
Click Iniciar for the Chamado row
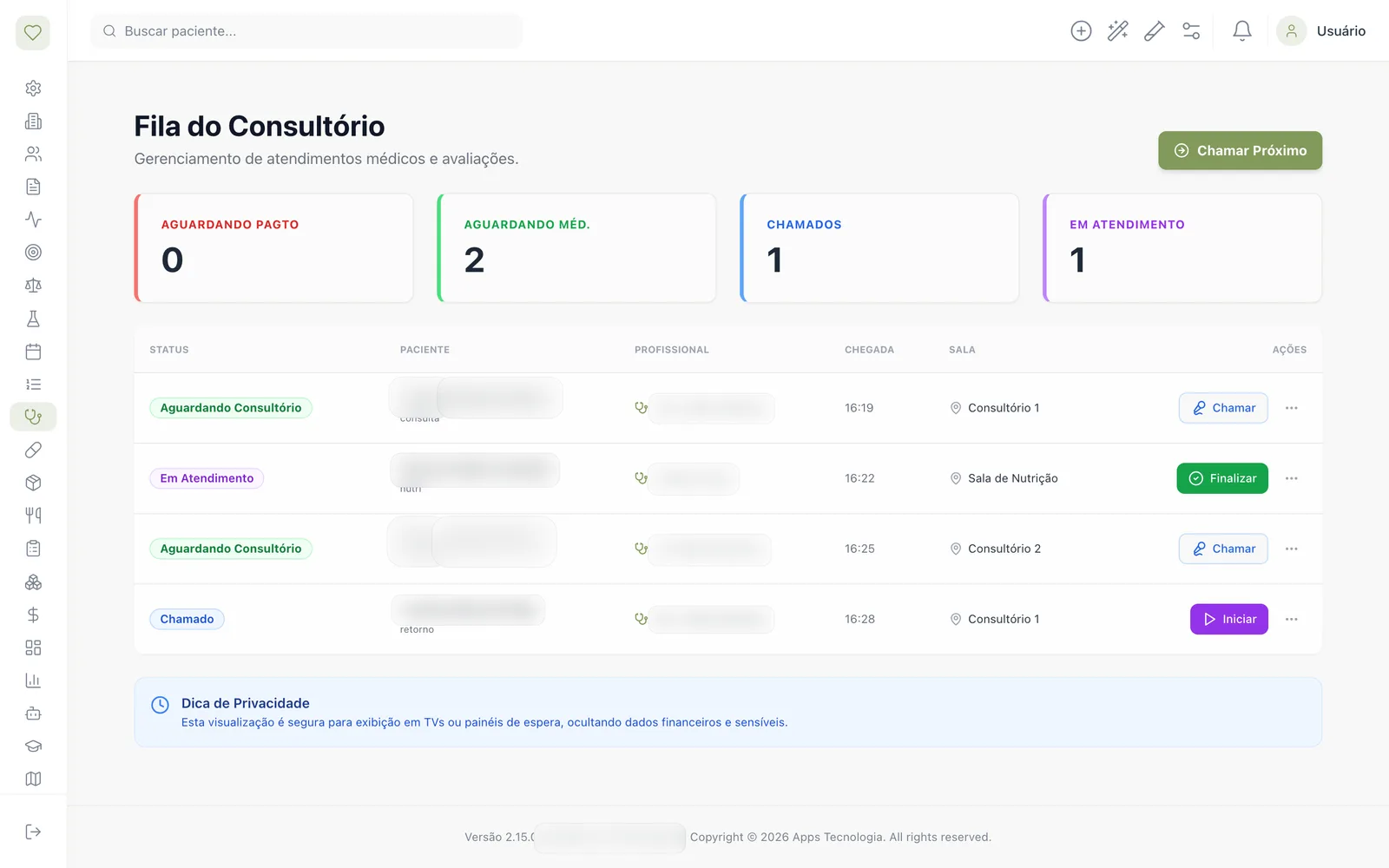(x=1229, y=619)
